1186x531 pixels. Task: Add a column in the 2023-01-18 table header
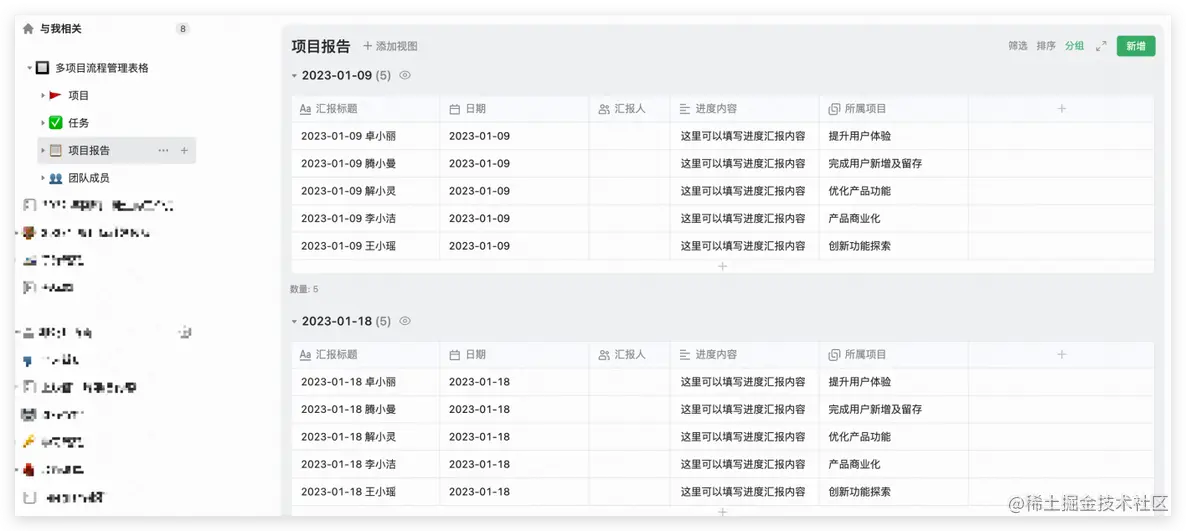[1061, 355]
